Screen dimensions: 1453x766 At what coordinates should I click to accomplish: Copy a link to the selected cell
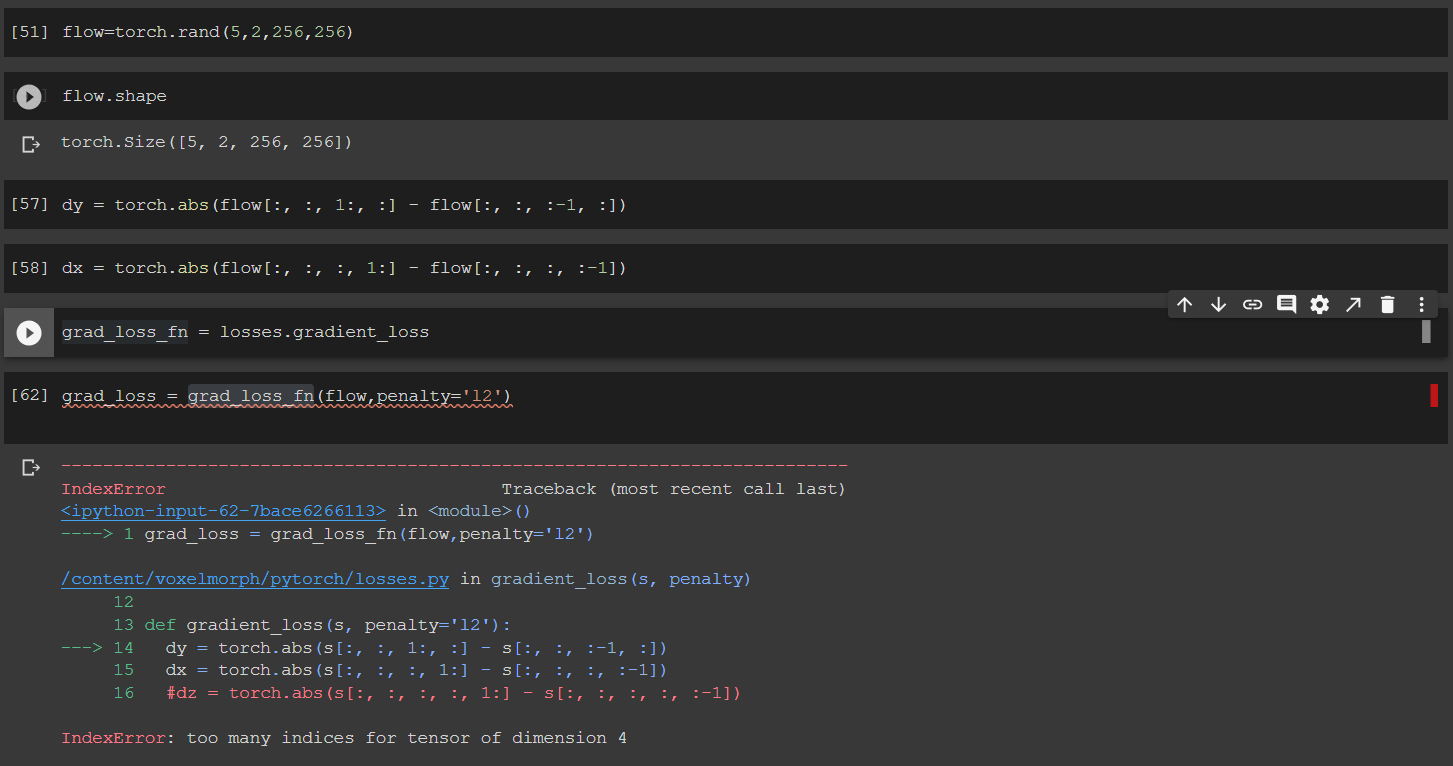coord(1252,304)
